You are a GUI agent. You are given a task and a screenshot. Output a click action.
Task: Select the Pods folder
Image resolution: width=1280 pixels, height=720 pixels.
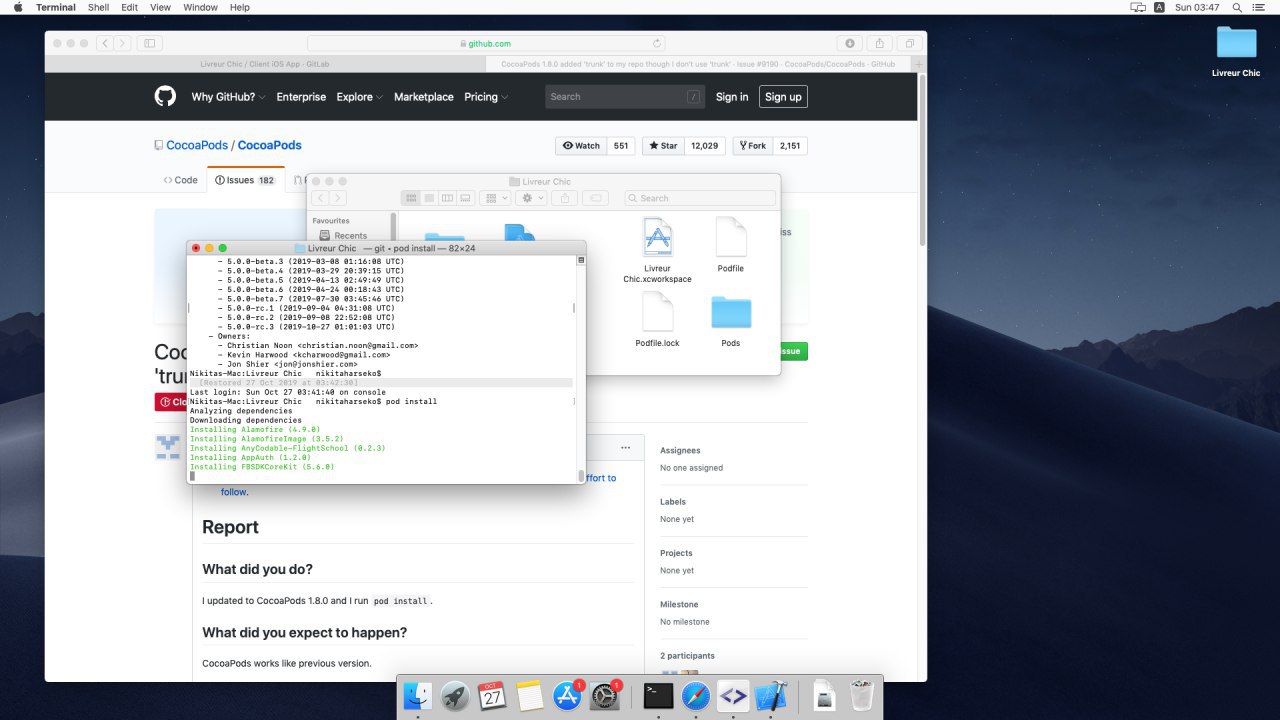(x=731, y=321)
